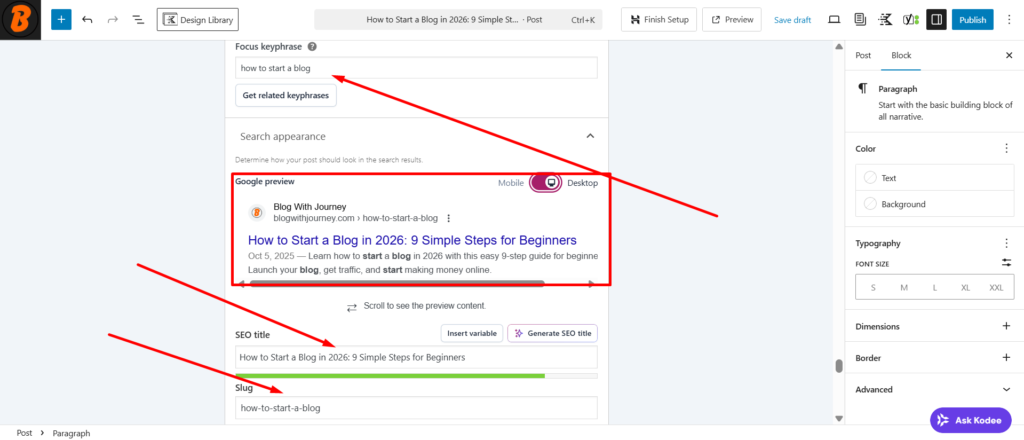
Task: Open the document overview list icon
Action: [138, 20]
